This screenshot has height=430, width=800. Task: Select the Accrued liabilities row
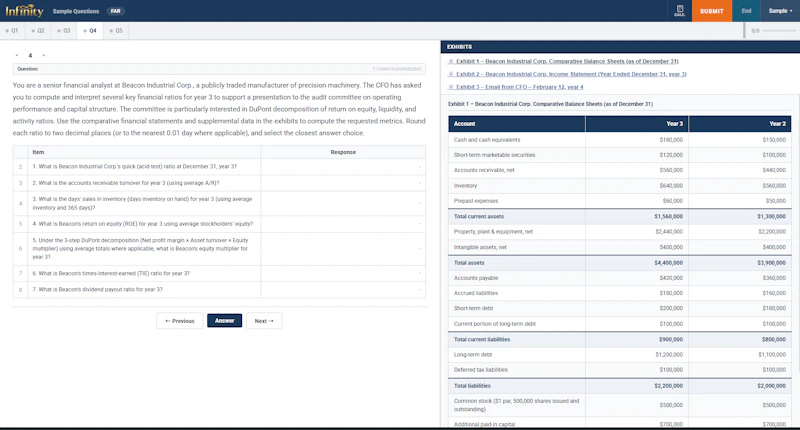click(x=620, y=293)
